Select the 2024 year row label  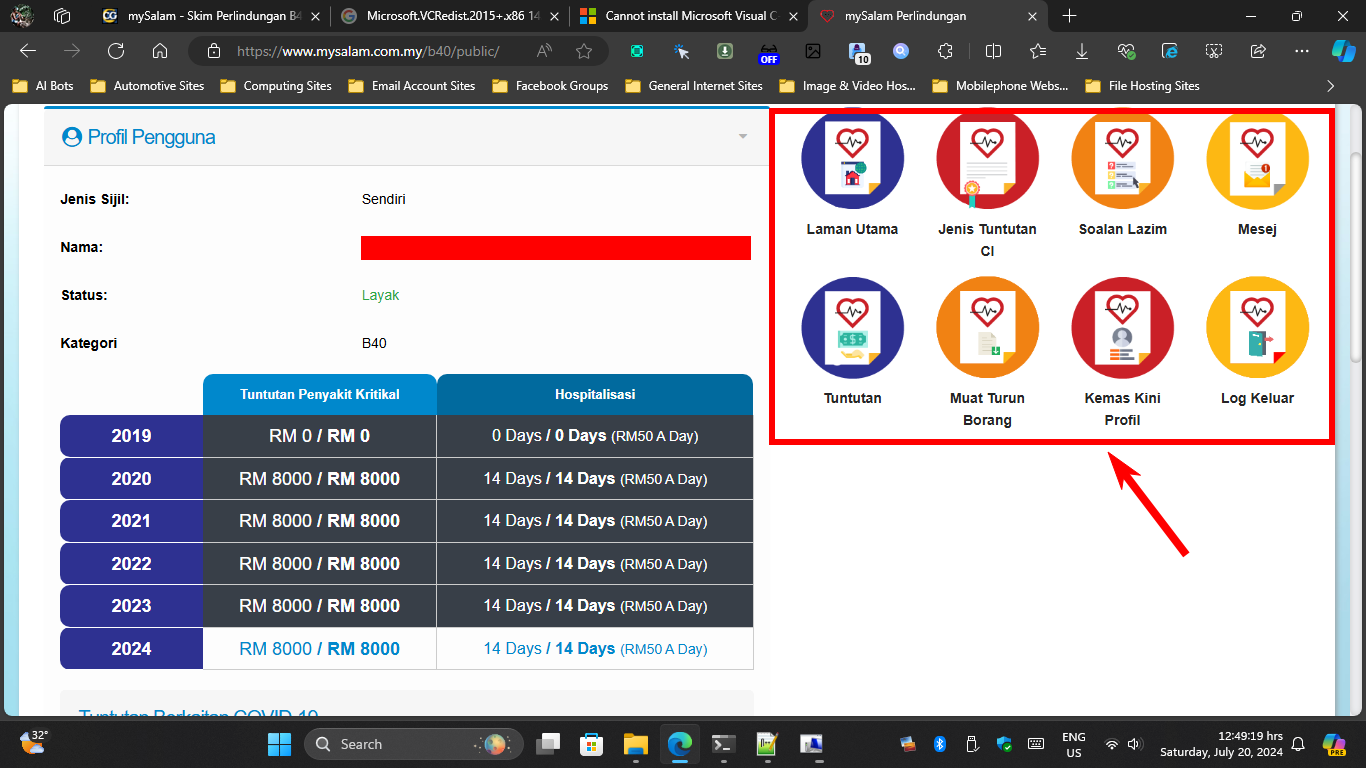click(132, 649)
